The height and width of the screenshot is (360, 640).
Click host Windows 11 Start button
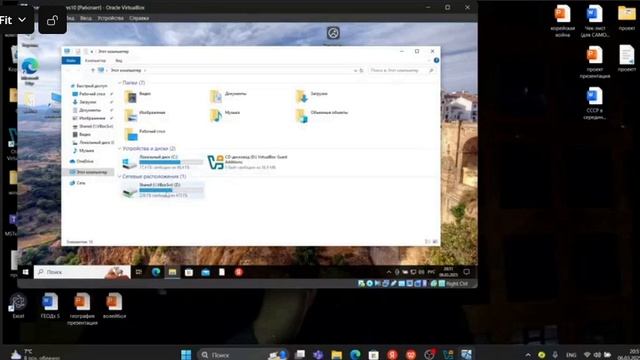pos(186,354)
